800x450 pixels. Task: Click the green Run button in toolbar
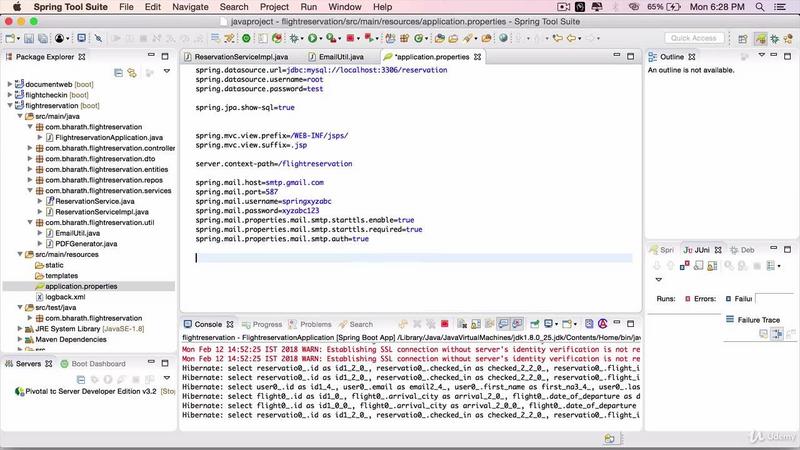312,38
